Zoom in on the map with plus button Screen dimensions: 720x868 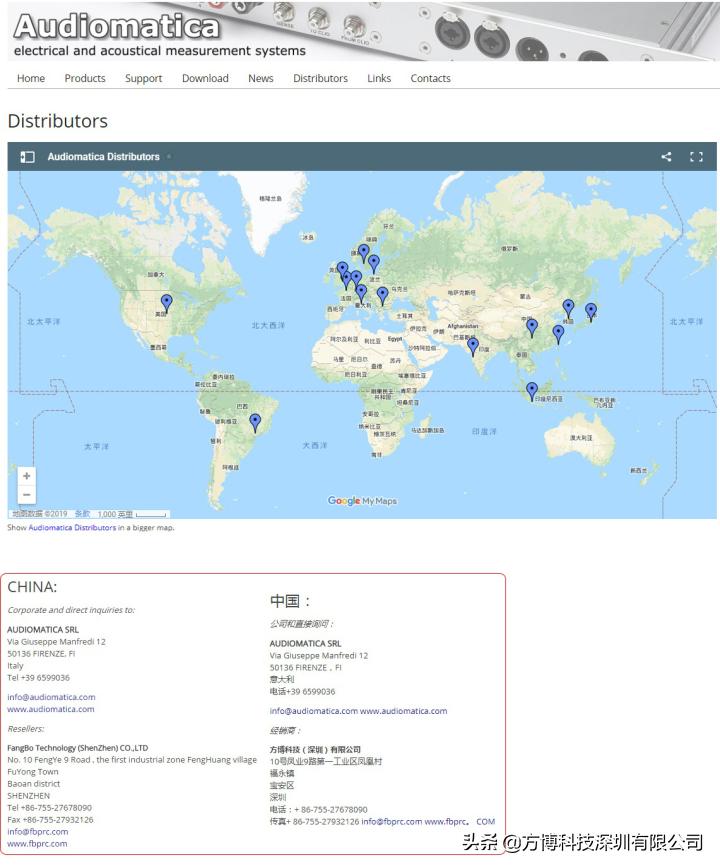(27, 476)
